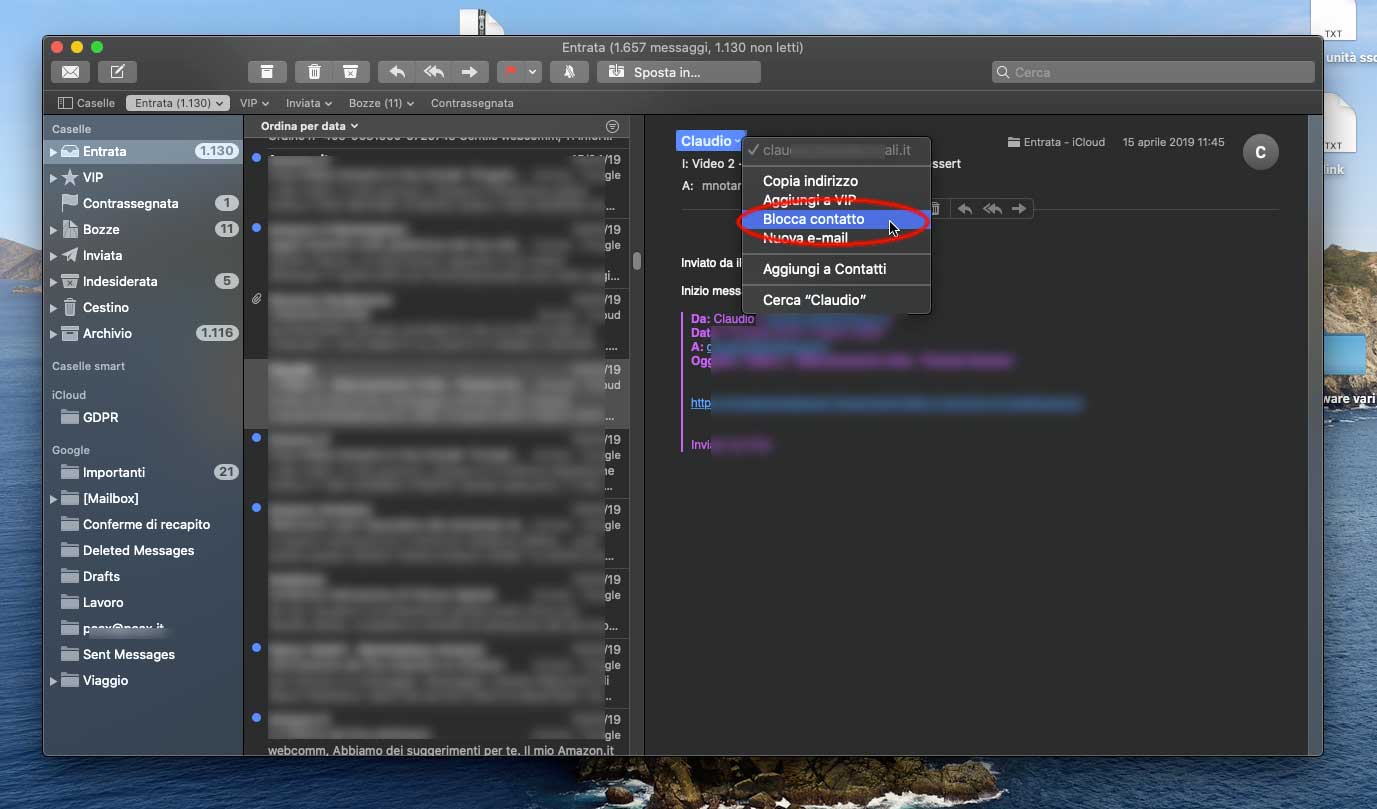Reply all using the message header icon
Screen dimensions: 1377x809
pyautogui.click(x=992, y=209)
